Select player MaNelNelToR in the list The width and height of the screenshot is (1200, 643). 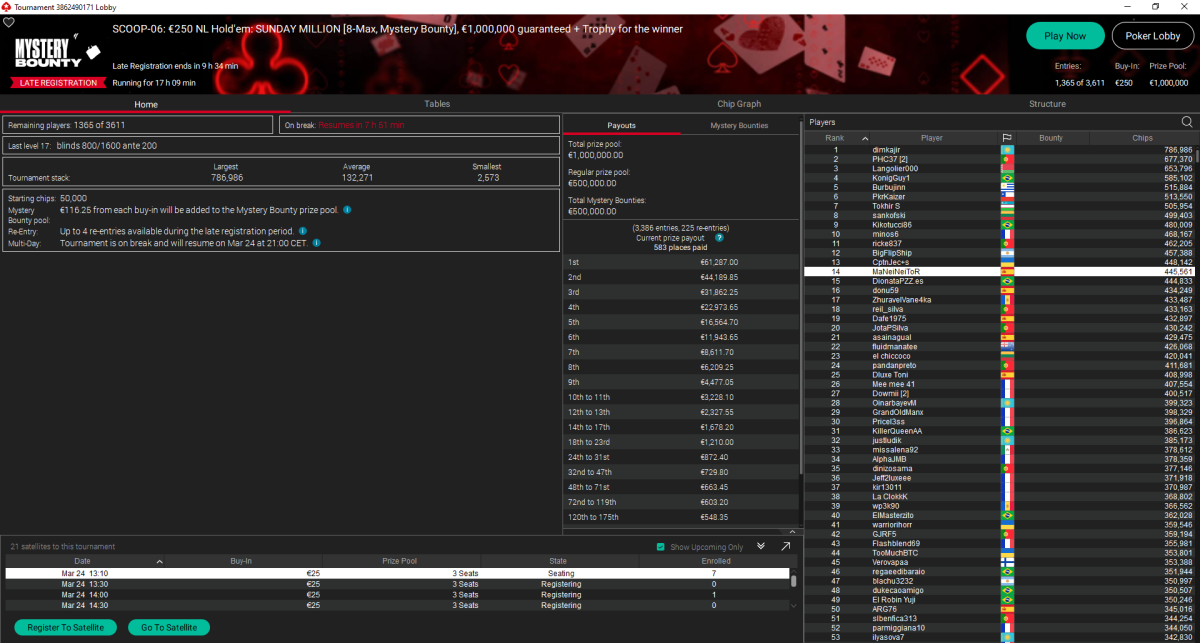pos(1000,272)
